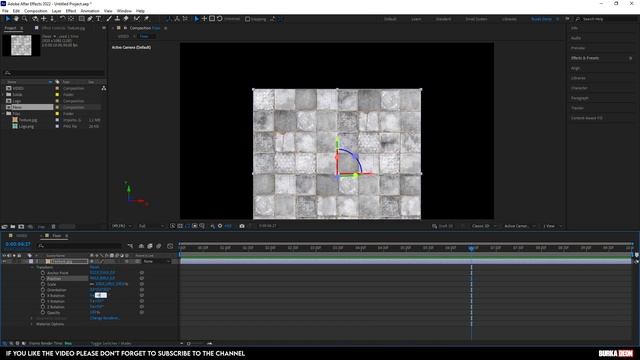Open the composition mini-flowchart icon
Screen dimensions: 640x360
tap(130, 246)
